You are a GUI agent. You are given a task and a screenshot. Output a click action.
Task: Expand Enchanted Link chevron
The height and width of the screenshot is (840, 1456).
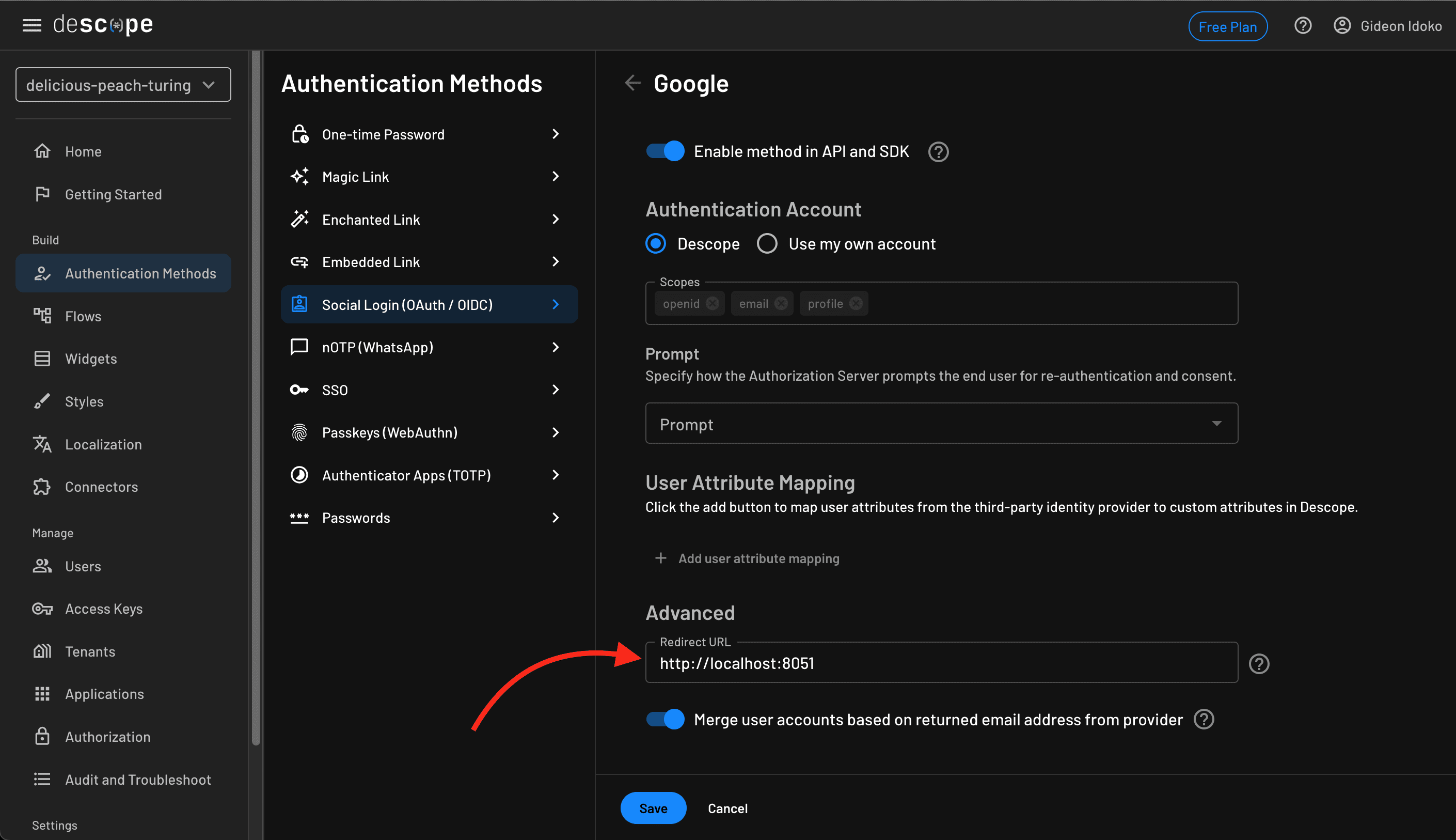coord(555,219)
